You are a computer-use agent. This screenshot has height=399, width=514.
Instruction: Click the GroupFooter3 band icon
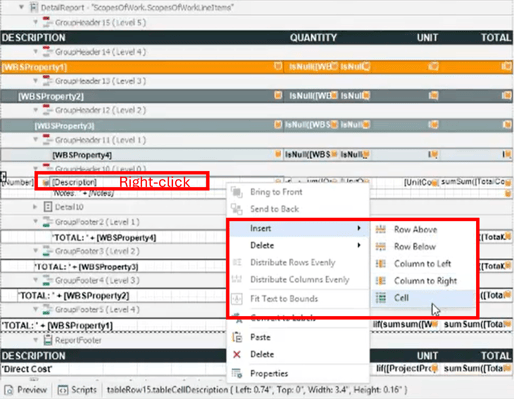tap(47, 251)
